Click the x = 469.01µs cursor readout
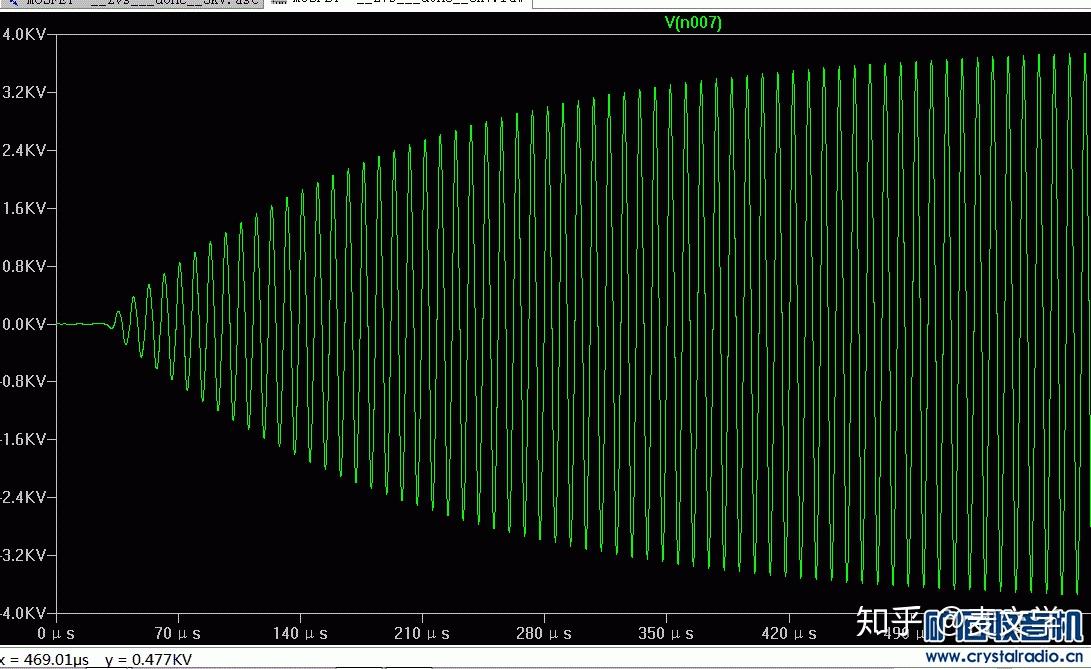The width and height of the screenshot is (1091, 669). click(45, 659)
